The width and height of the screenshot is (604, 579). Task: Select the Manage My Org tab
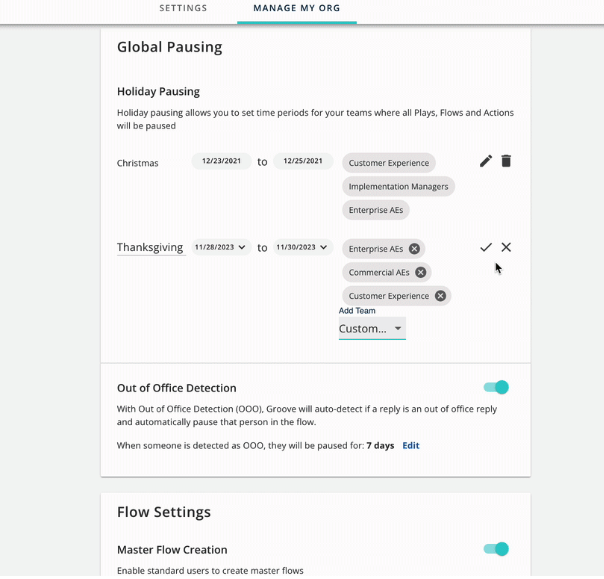click(297, 8)
